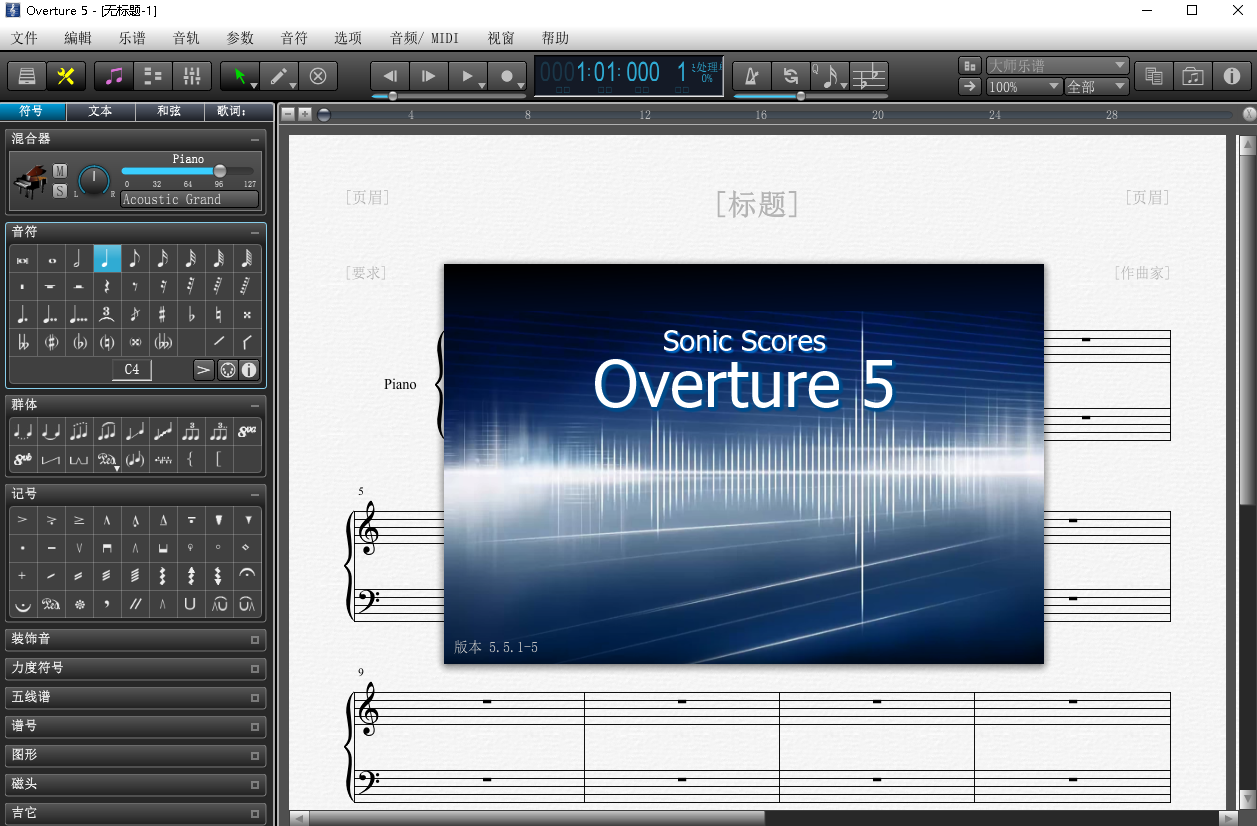The width and height of the screenshot is (1257, 826).
Task: Open the score view with the pink notes icon
Action: tap(114, 76)
